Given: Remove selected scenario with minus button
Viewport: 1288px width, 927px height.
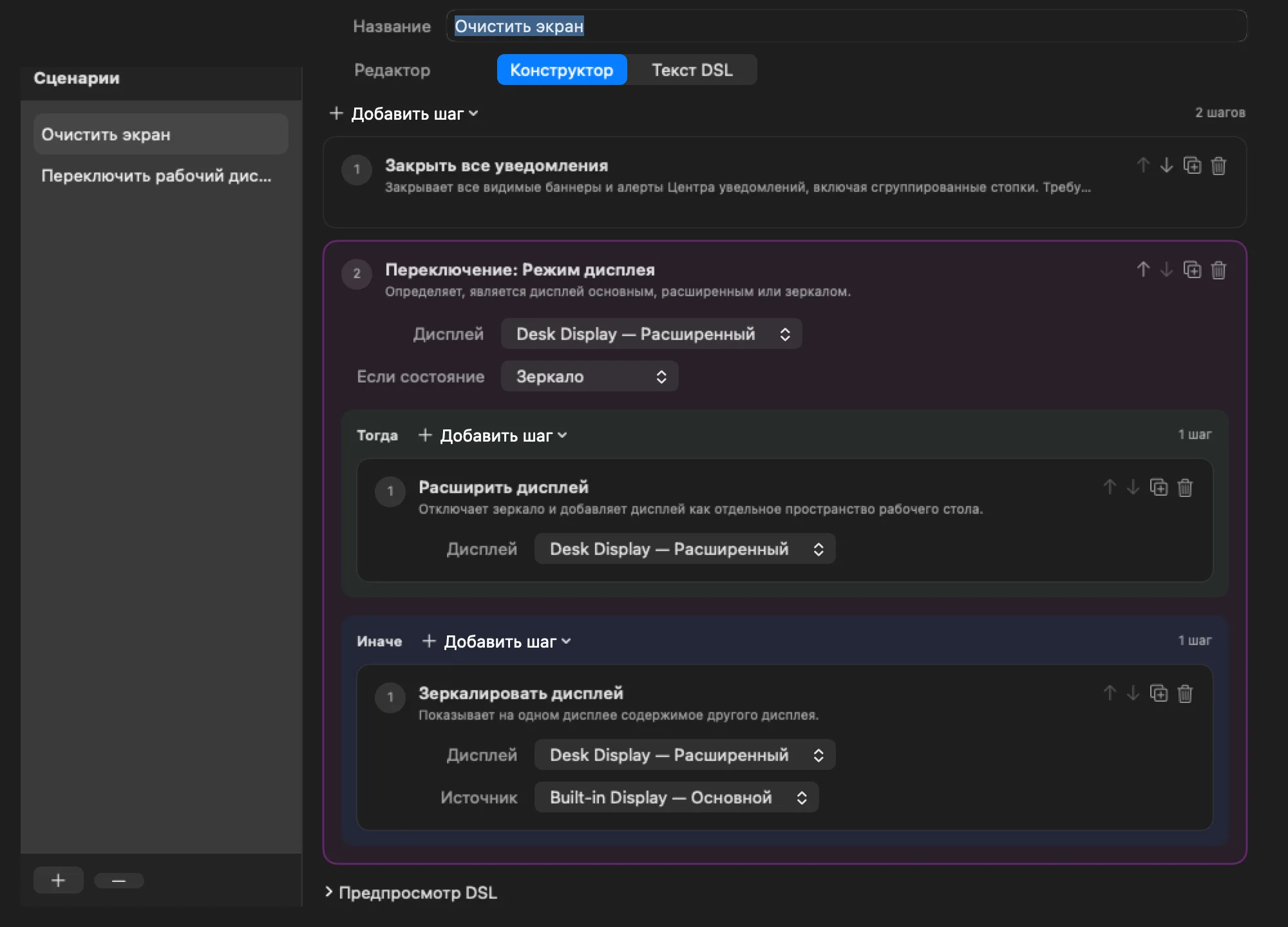Looking at the screenshot, I should pyautogui.click(x=118, y=880).
